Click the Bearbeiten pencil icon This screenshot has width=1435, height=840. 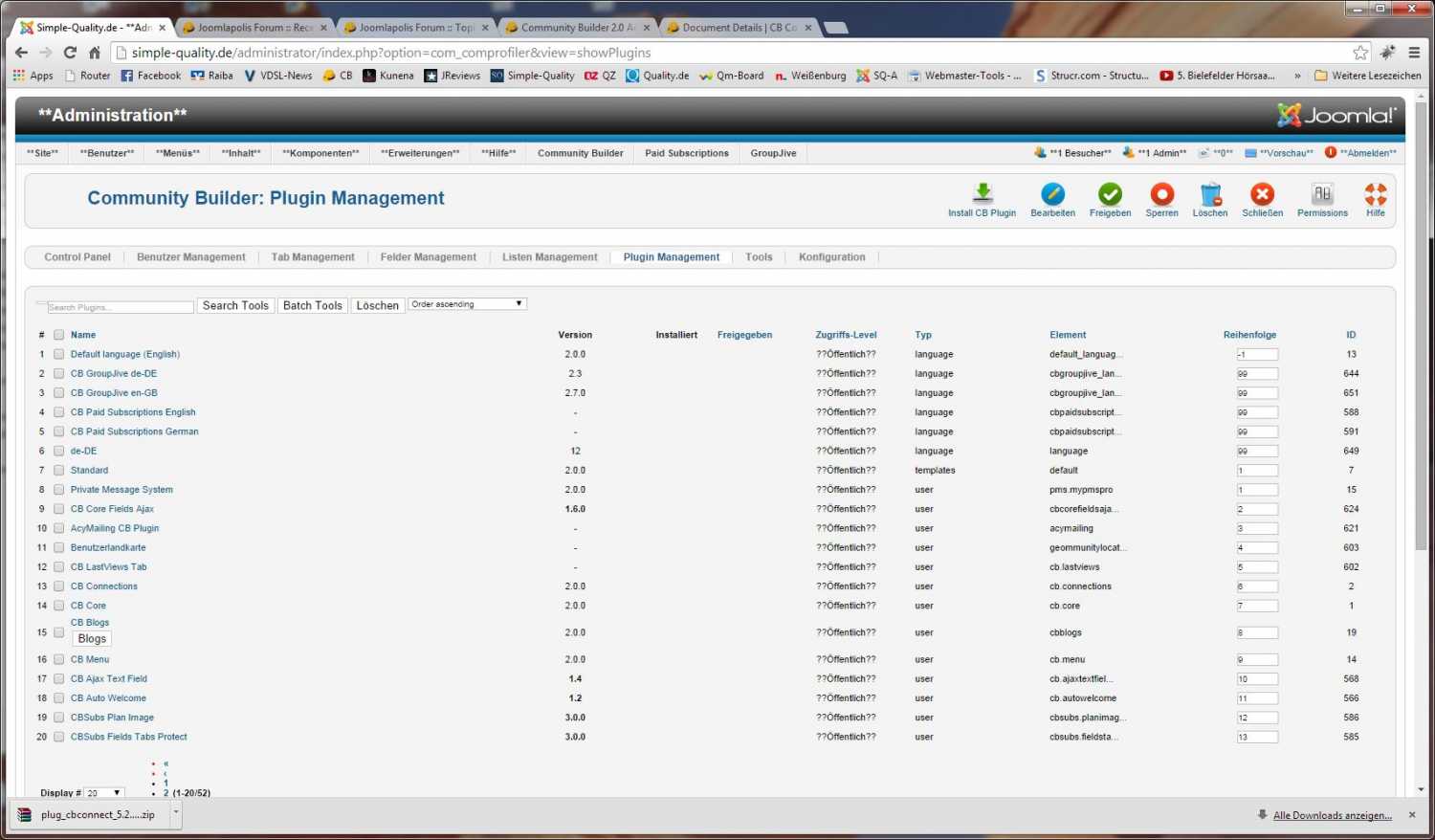click(x=1052, y=193)
